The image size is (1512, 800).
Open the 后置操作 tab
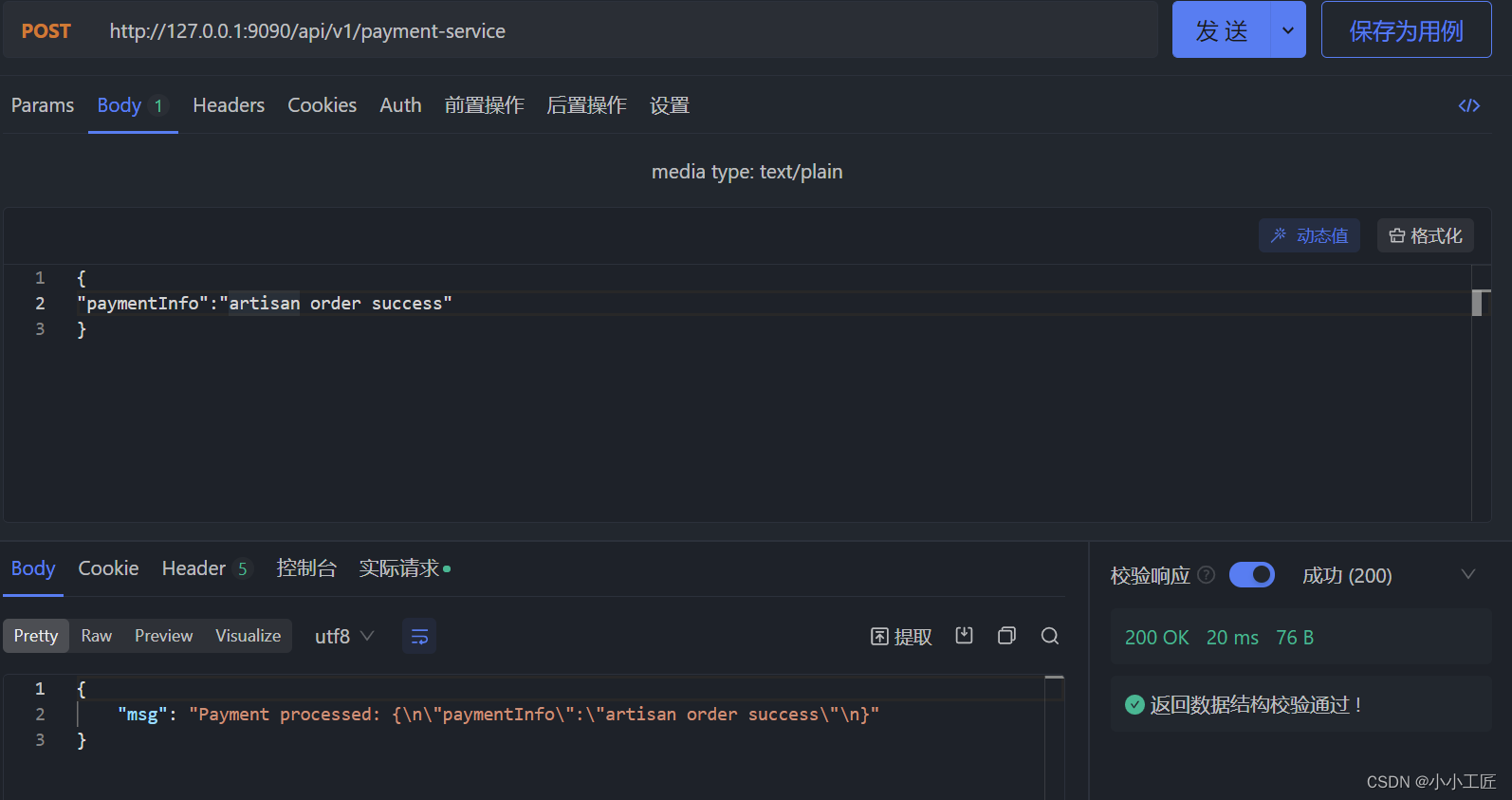click(x=586, y=105)
